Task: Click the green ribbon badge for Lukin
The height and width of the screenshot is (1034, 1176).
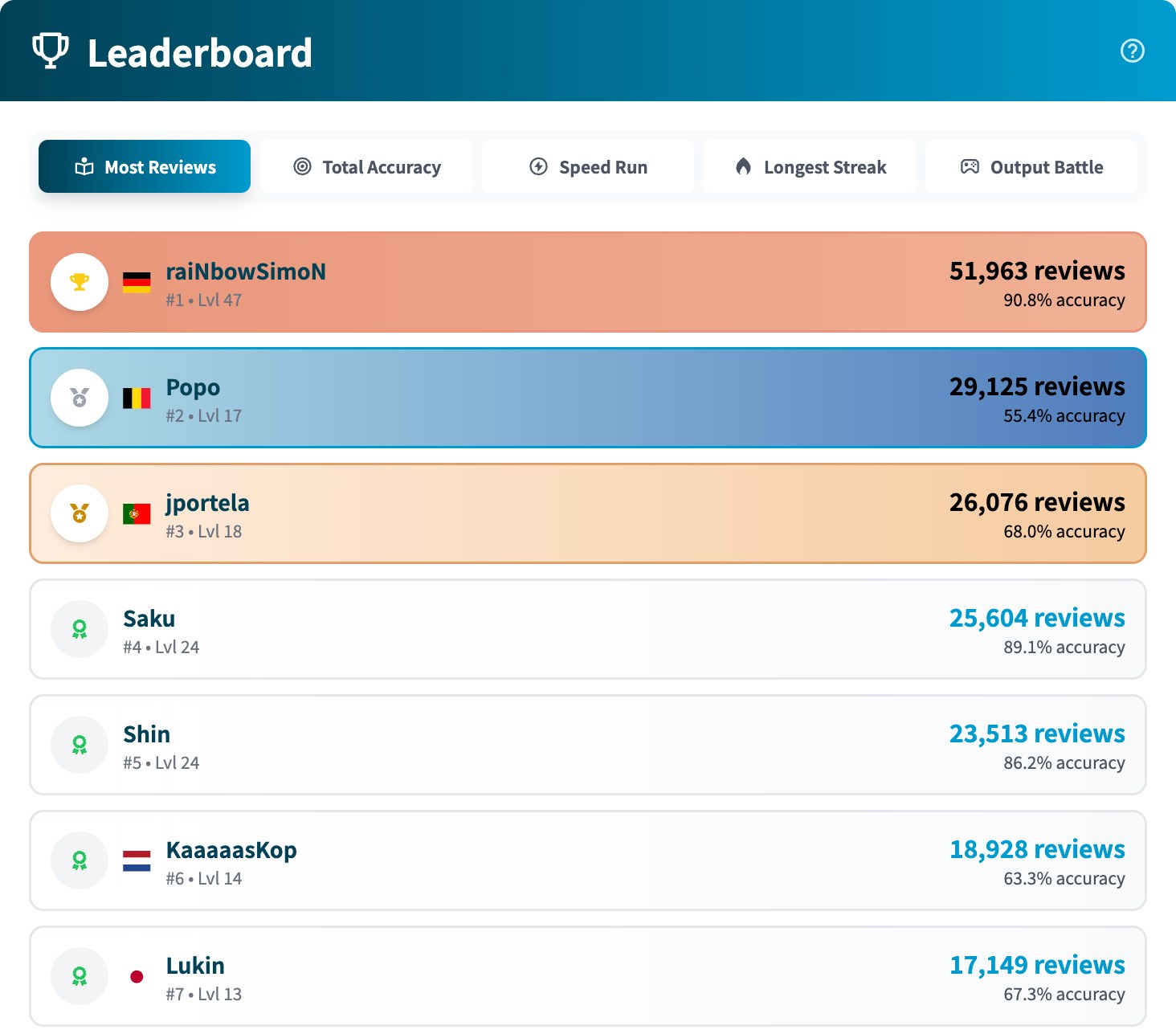Action: tap(80, 976)
